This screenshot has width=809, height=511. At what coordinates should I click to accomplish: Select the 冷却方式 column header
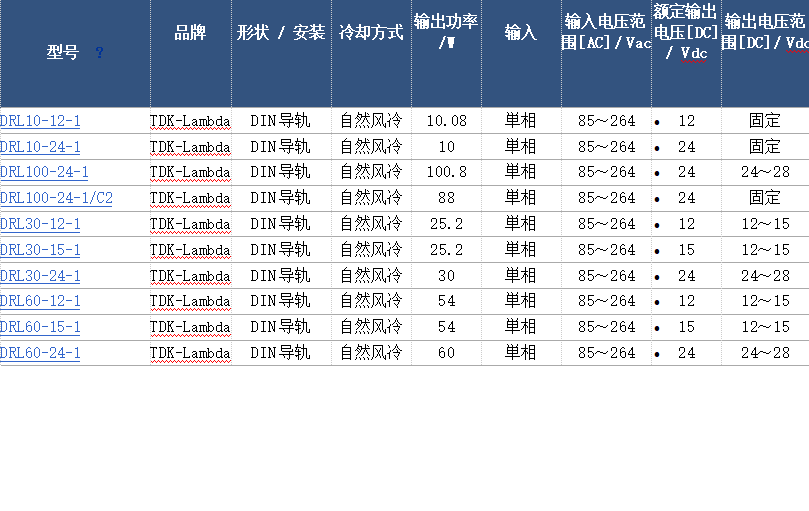[371, 33]
